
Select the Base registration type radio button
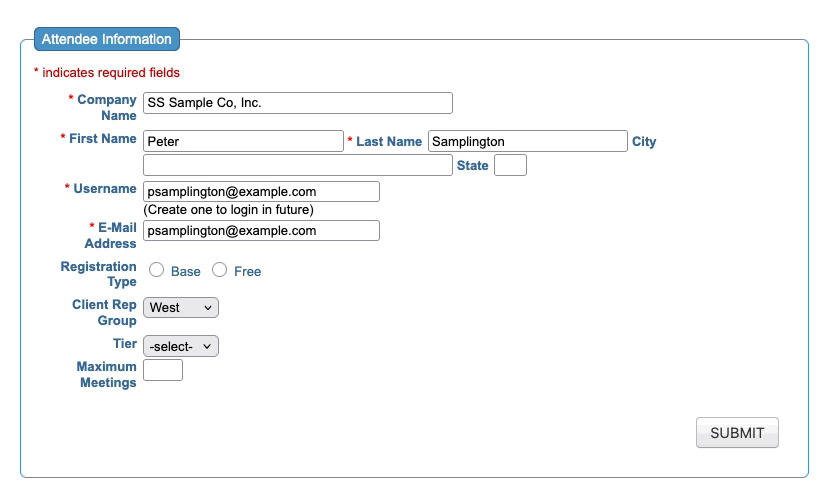tap(157, 270)
